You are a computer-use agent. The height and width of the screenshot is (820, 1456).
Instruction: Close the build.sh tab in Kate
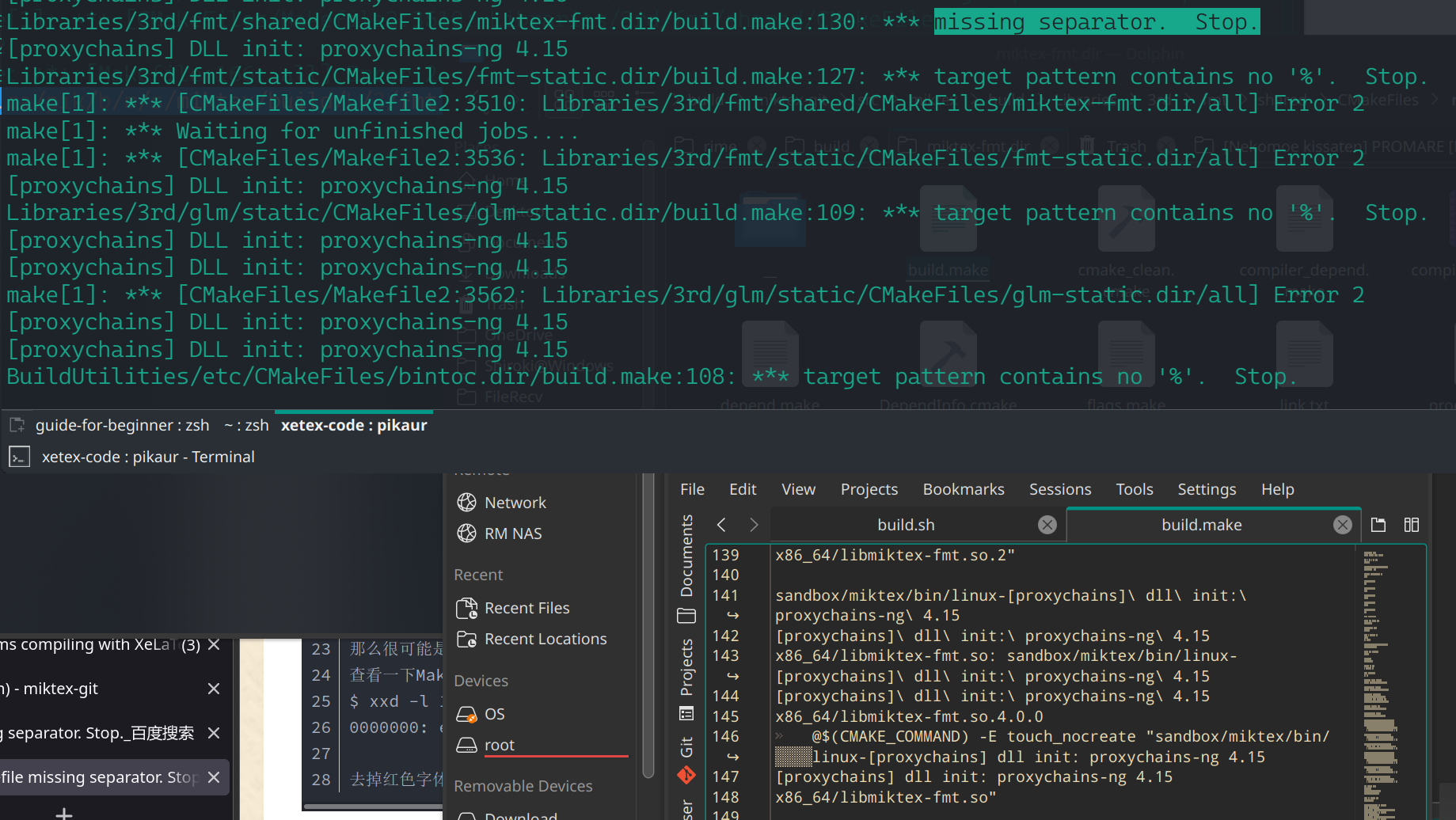pos(1047,525)
